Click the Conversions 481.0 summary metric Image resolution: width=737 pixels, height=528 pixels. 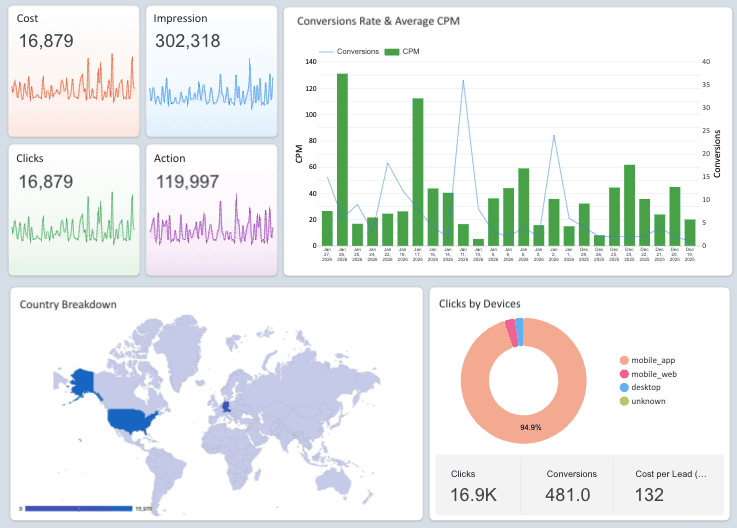[571, 486]
